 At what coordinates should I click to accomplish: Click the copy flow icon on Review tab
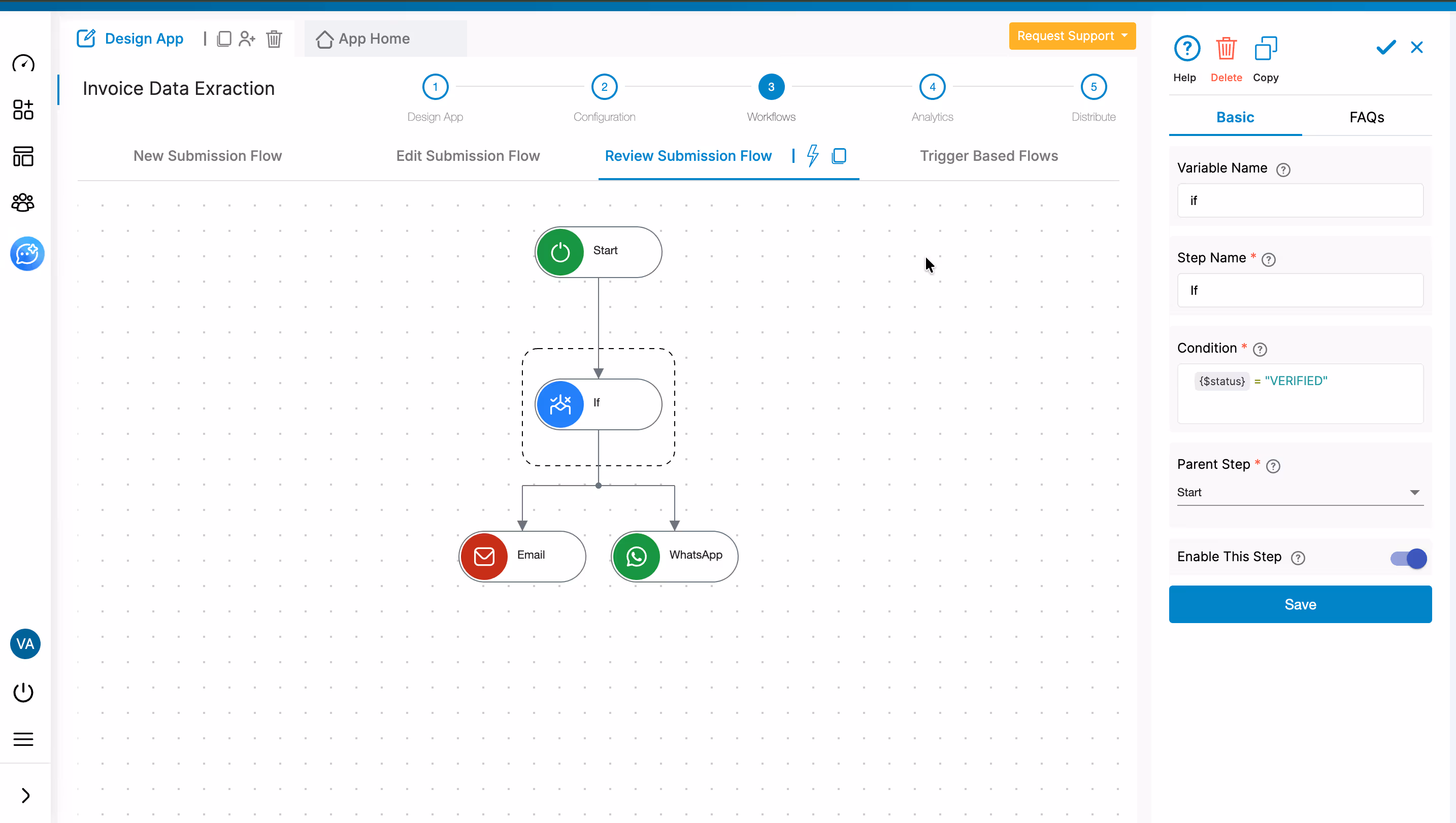coord(839,155)
